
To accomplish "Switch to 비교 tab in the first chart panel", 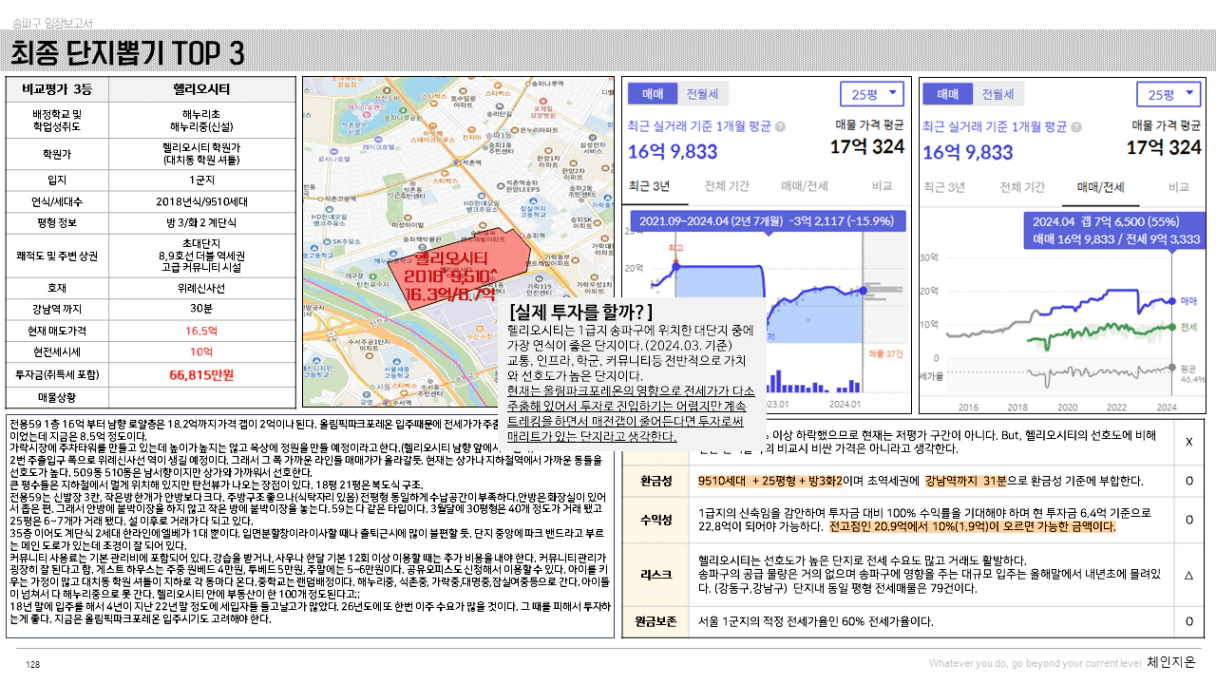I will click(x=882, y=186).
